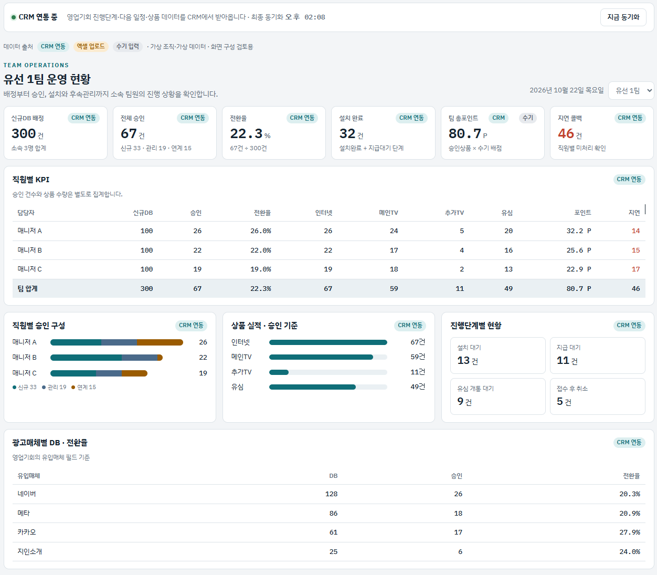Click 매니저 A's red delay count 14
The height and width of the screenshot is (575, 657).
click(x=636, y=231)
